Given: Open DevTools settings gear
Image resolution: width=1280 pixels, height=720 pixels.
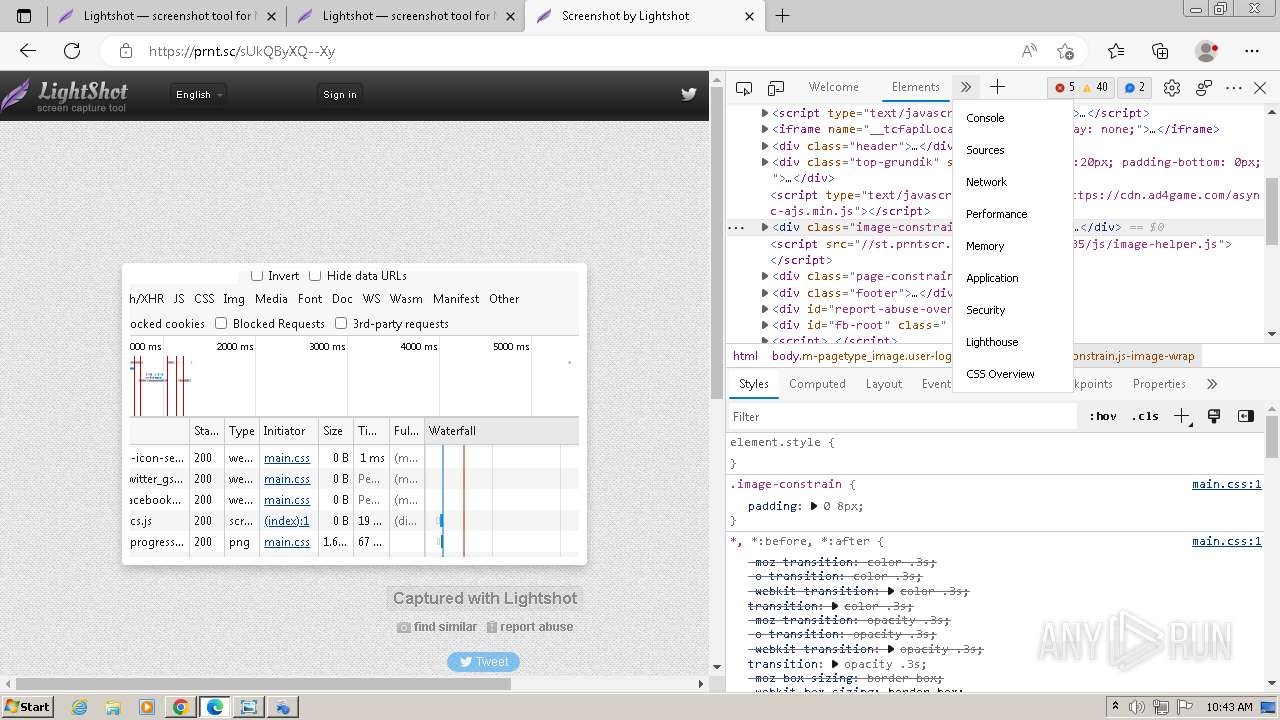Looking at the screenshot, I should click(1172, 88).
